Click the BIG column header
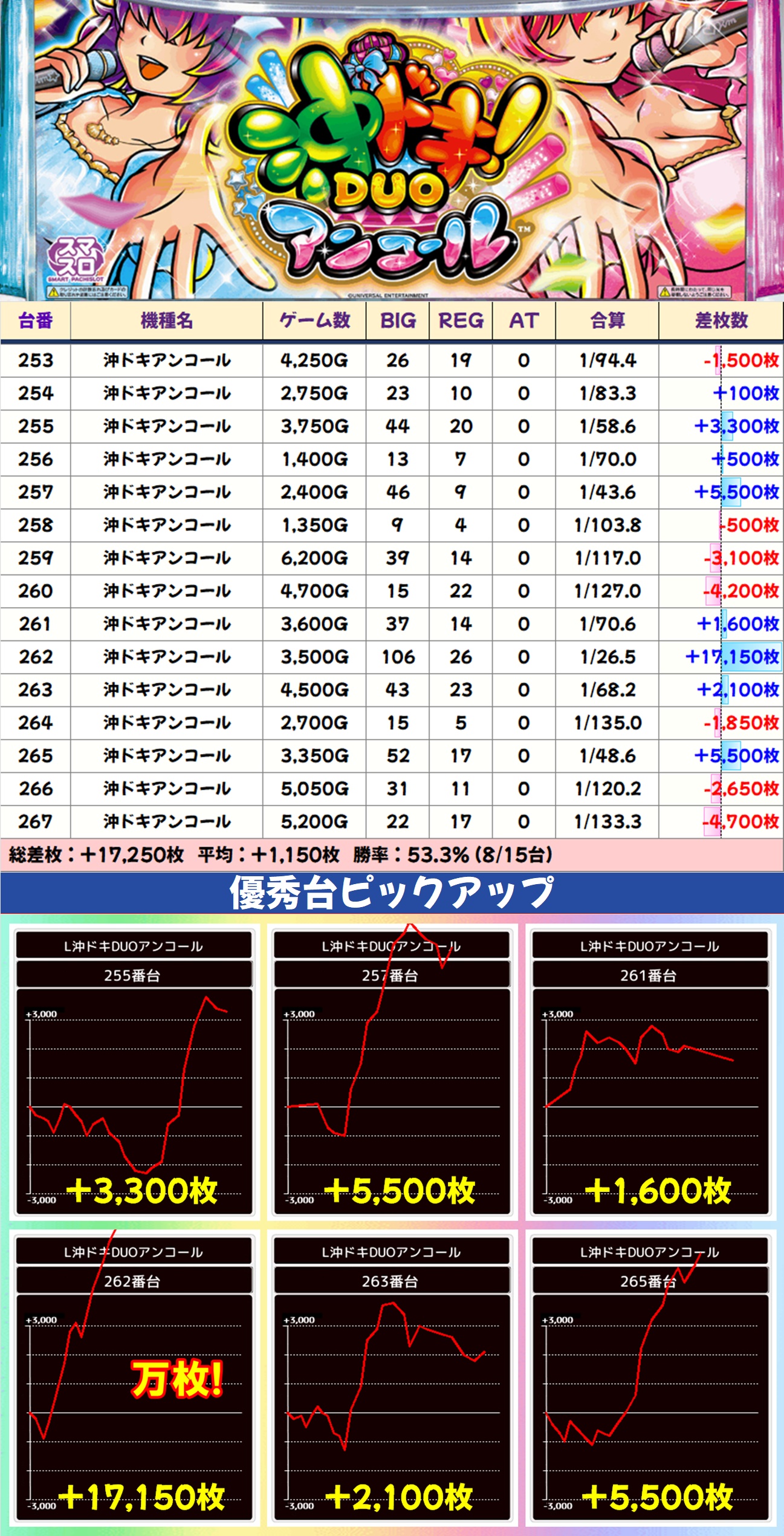The width and height of the screenshot is (784, 1536). (x=398, y=321)
